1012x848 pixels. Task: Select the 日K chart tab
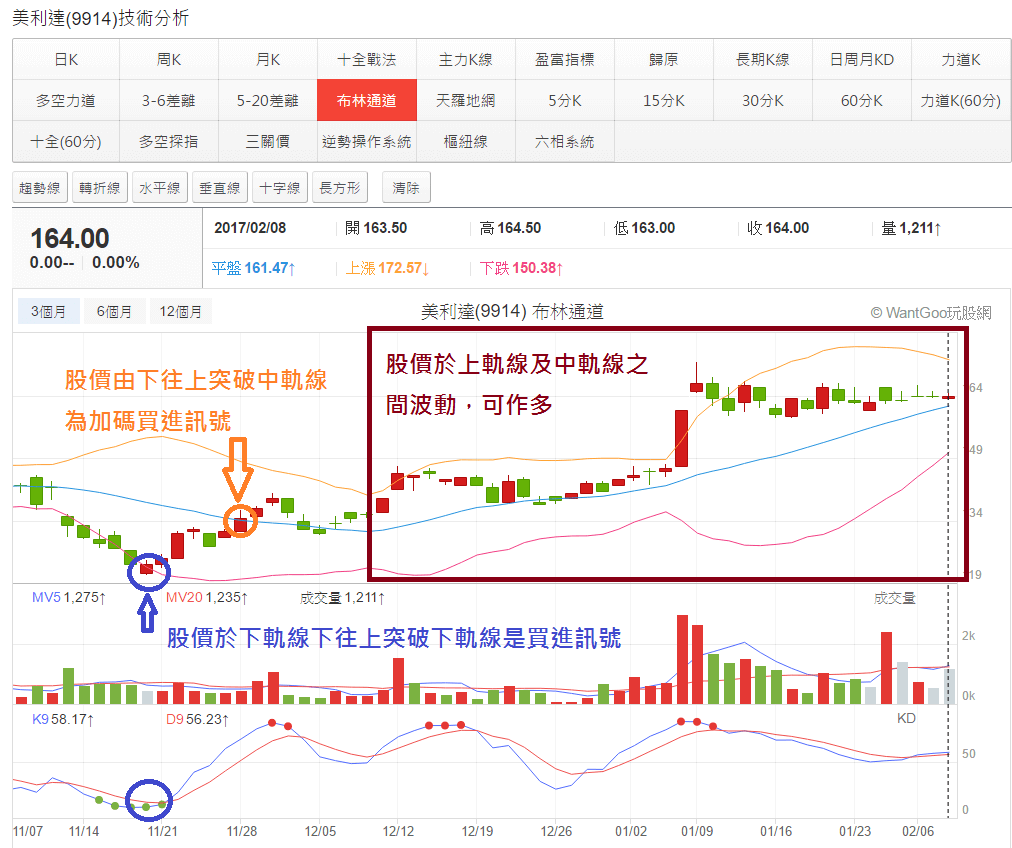click(x=66, y=60)
